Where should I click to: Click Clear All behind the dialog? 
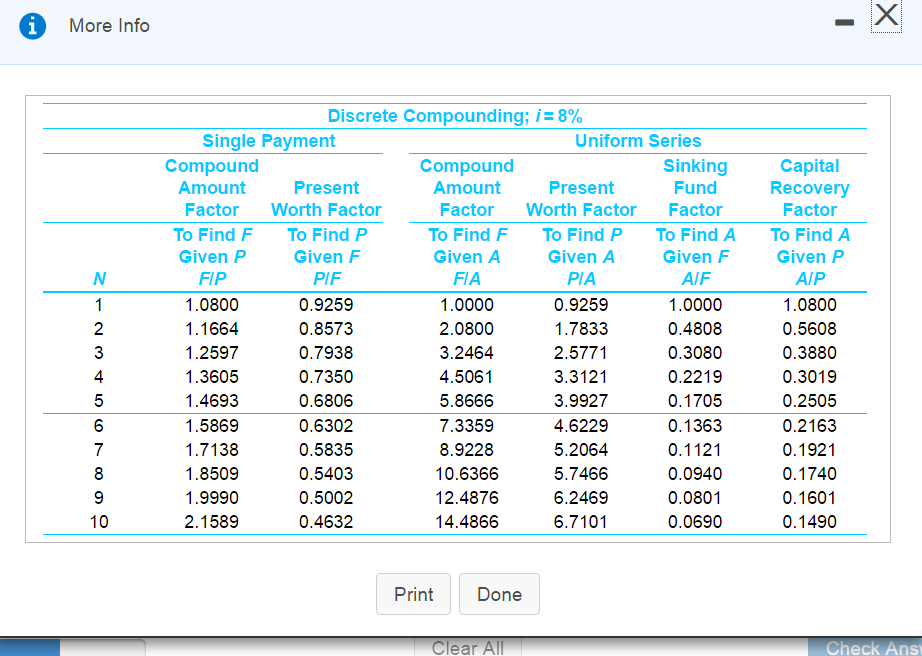(x=467, y=647)
